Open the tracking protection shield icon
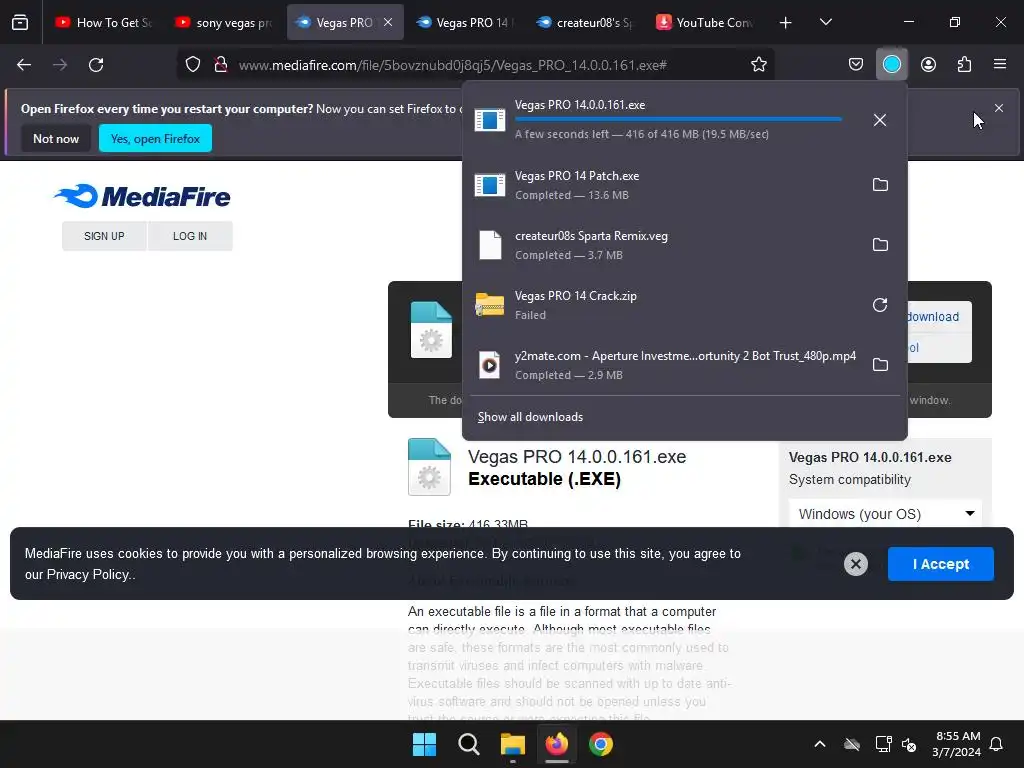1024x768 pixels. pos(193,65)
